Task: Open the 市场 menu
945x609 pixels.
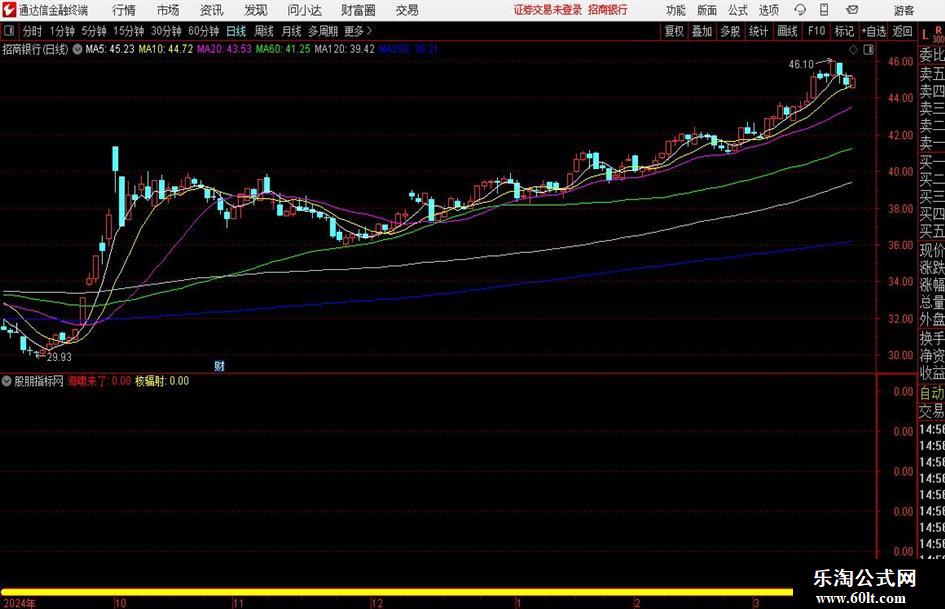Action: coord(168,10)
